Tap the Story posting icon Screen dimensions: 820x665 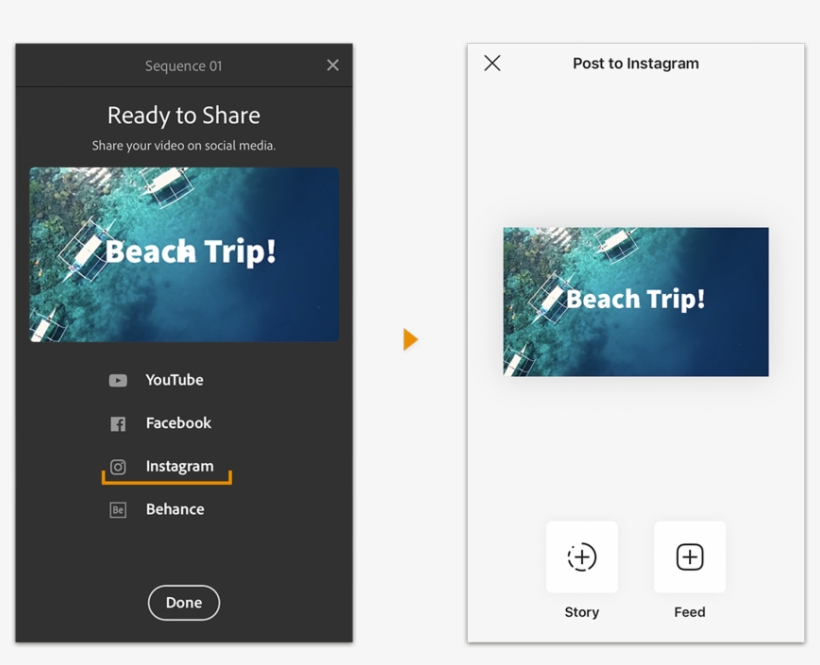click(x=581, y=557)
